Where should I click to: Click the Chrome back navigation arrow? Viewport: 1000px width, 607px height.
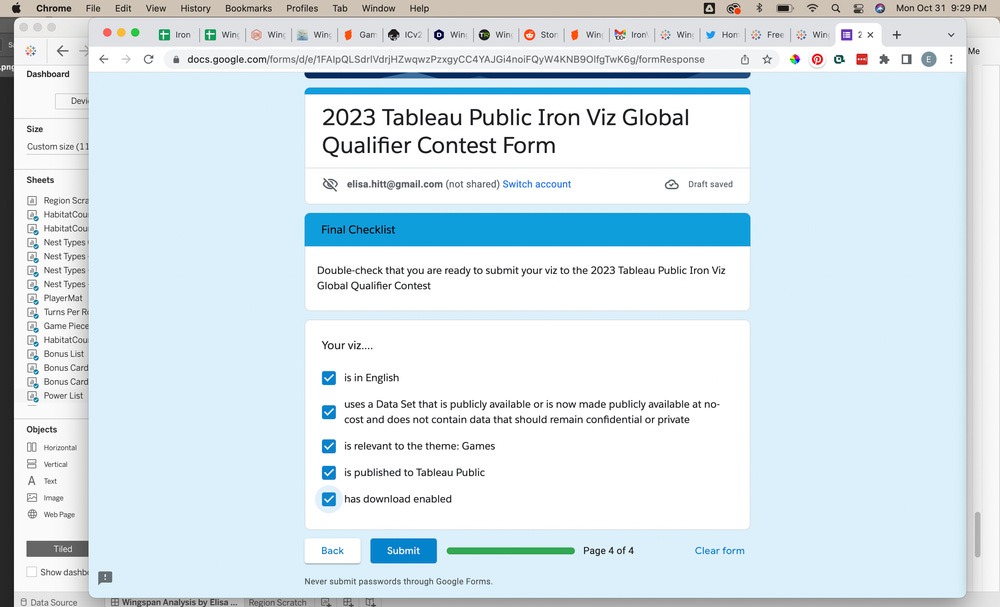click(x=104, y=59)
